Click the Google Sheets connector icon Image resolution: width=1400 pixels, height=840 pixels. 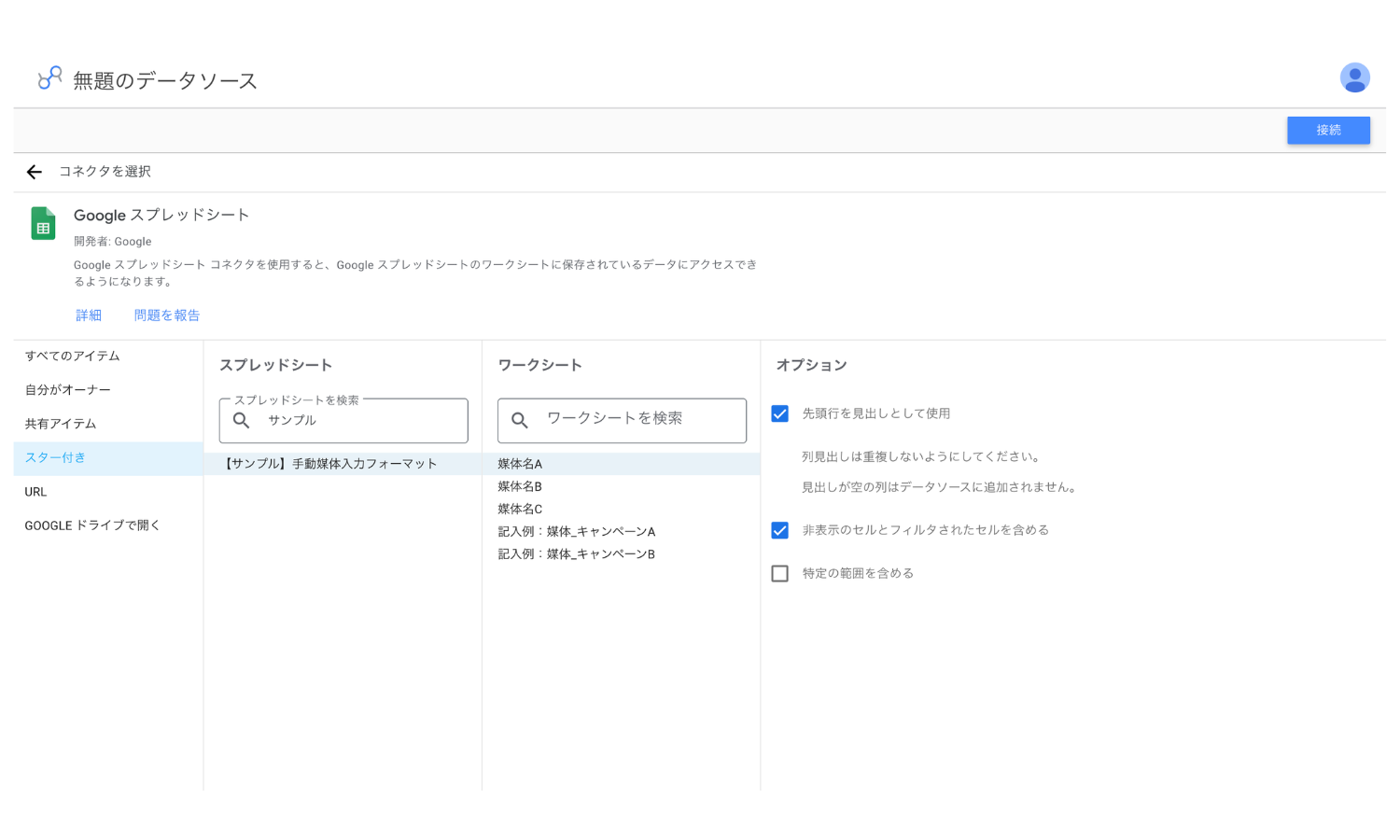coord(43,224)
